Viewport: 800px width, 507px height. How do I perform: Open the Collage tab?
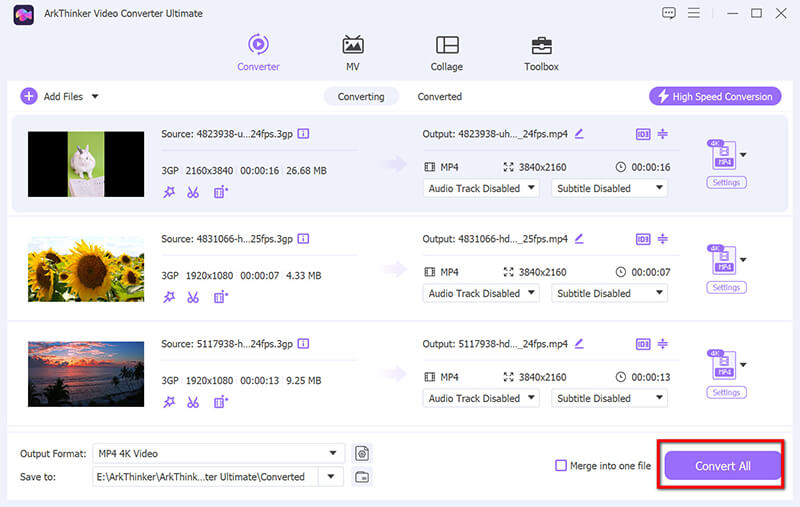coord(446,53)
